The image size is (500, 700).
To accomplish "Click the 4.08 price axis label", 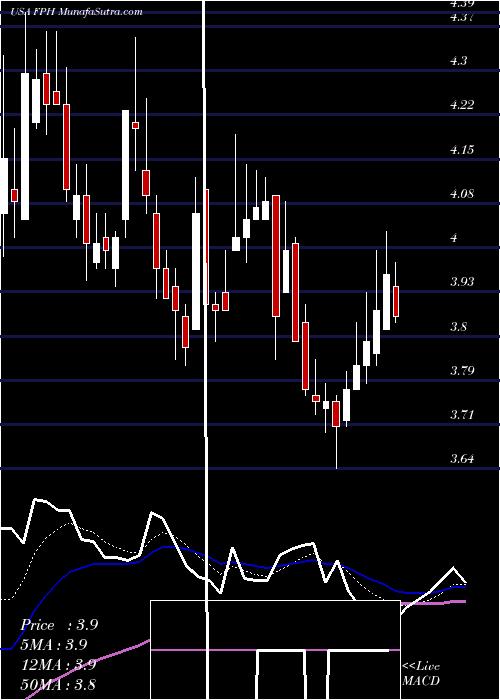I will 462,194.
